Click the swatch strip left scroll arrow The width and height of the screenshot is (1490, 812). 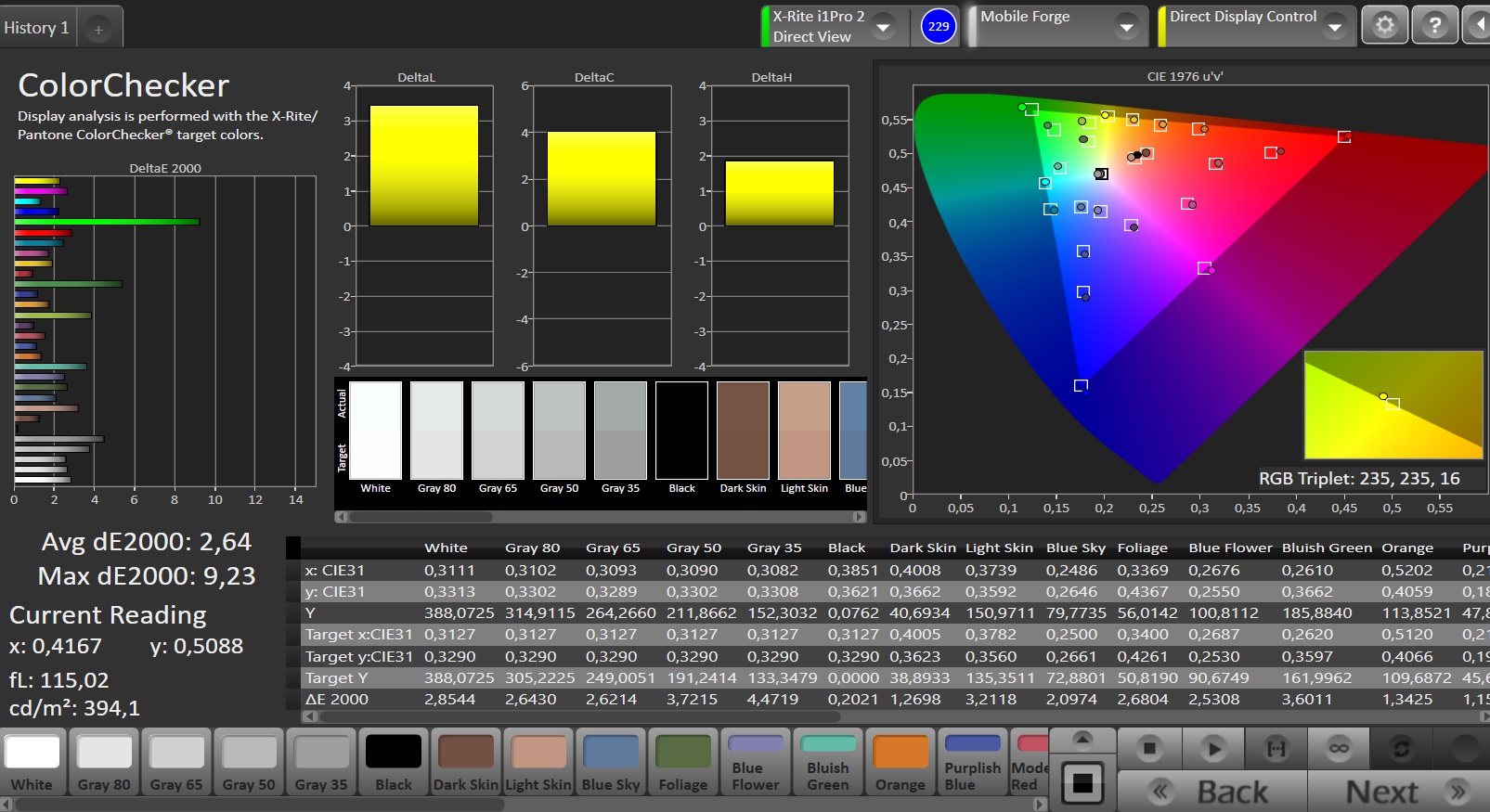(x=341, y=517)
